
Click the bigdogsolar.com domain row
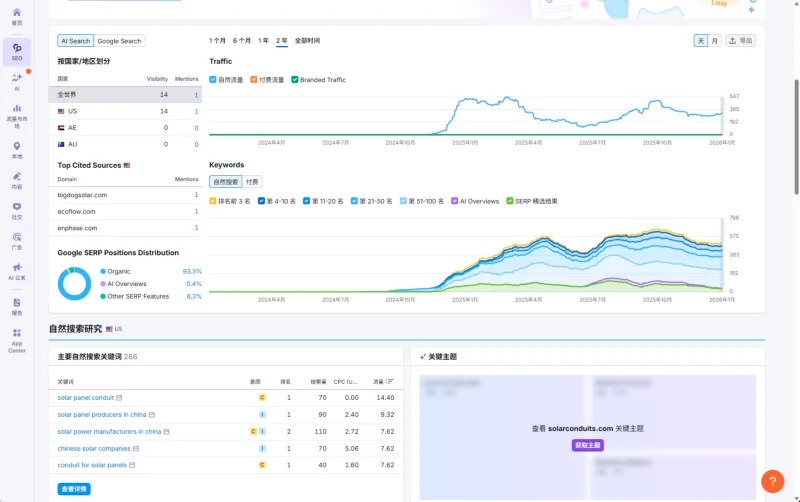126,195
